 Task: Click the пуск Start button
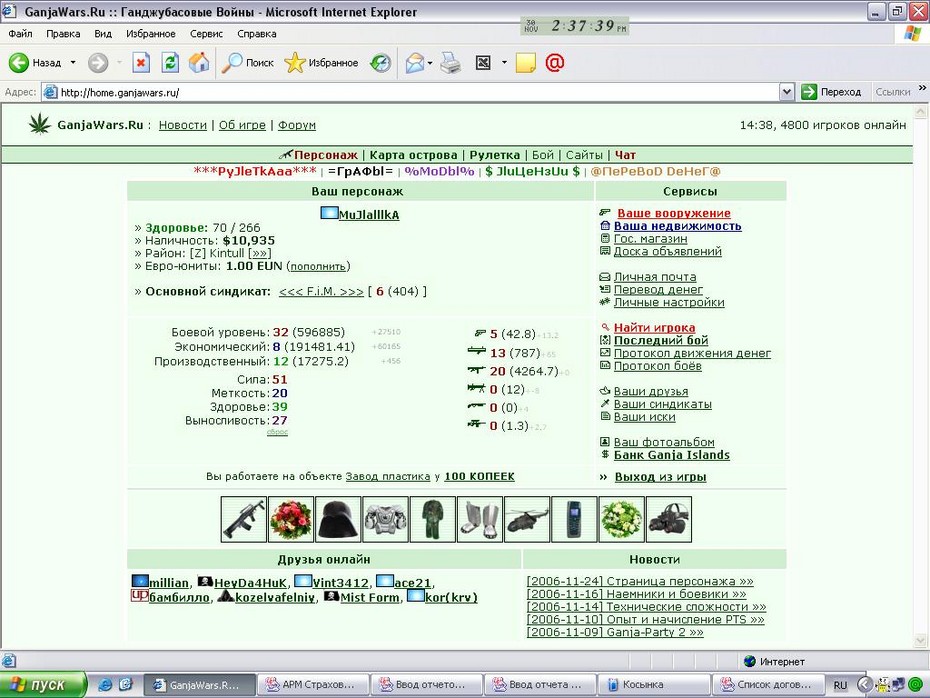click(42, 685)
